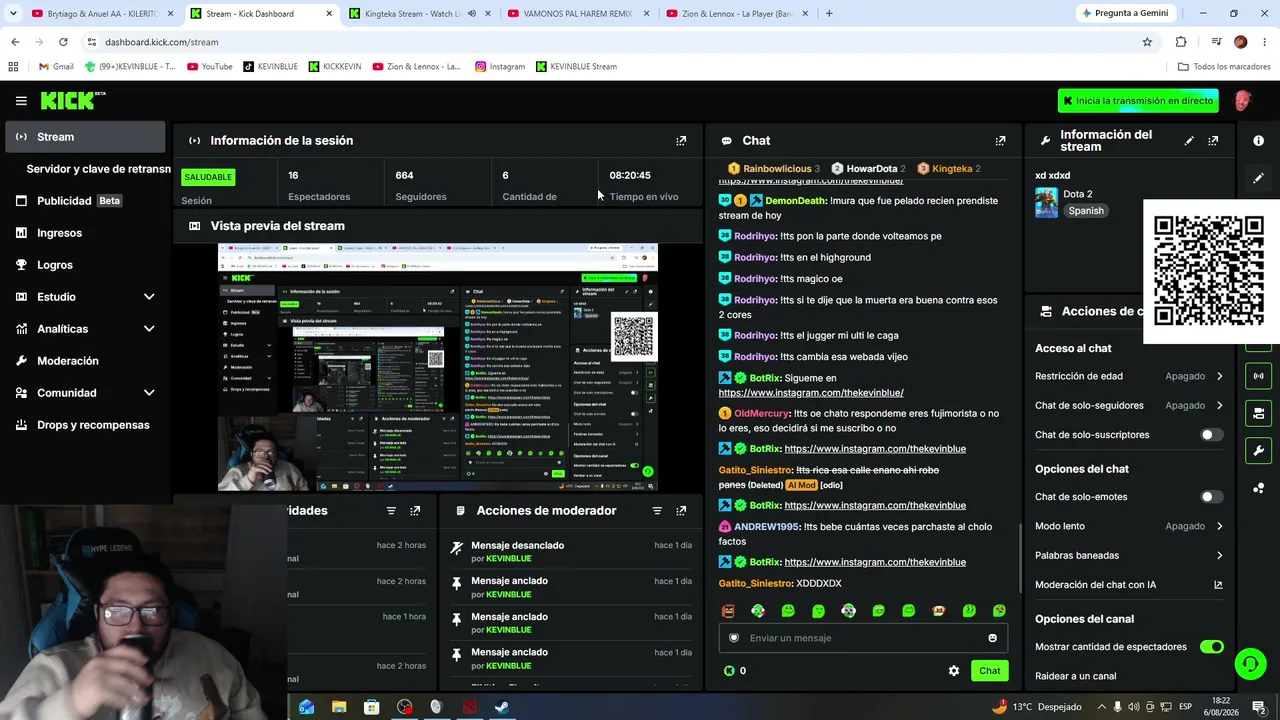Pop out the Información del stream panel
The height and width of the screenshot is (720, 1280).
(x=1213, y=141)
